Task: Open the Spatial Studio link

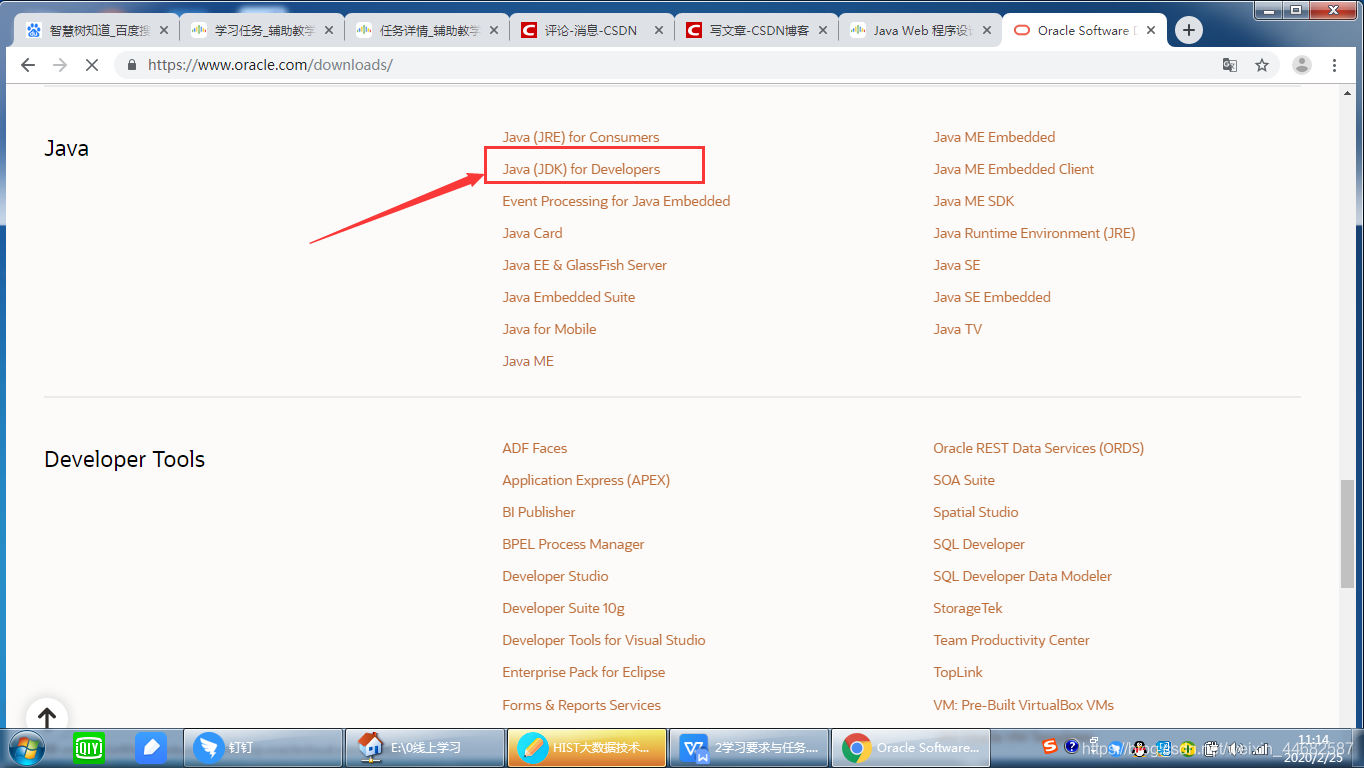Action: click(x=975, y=512)
